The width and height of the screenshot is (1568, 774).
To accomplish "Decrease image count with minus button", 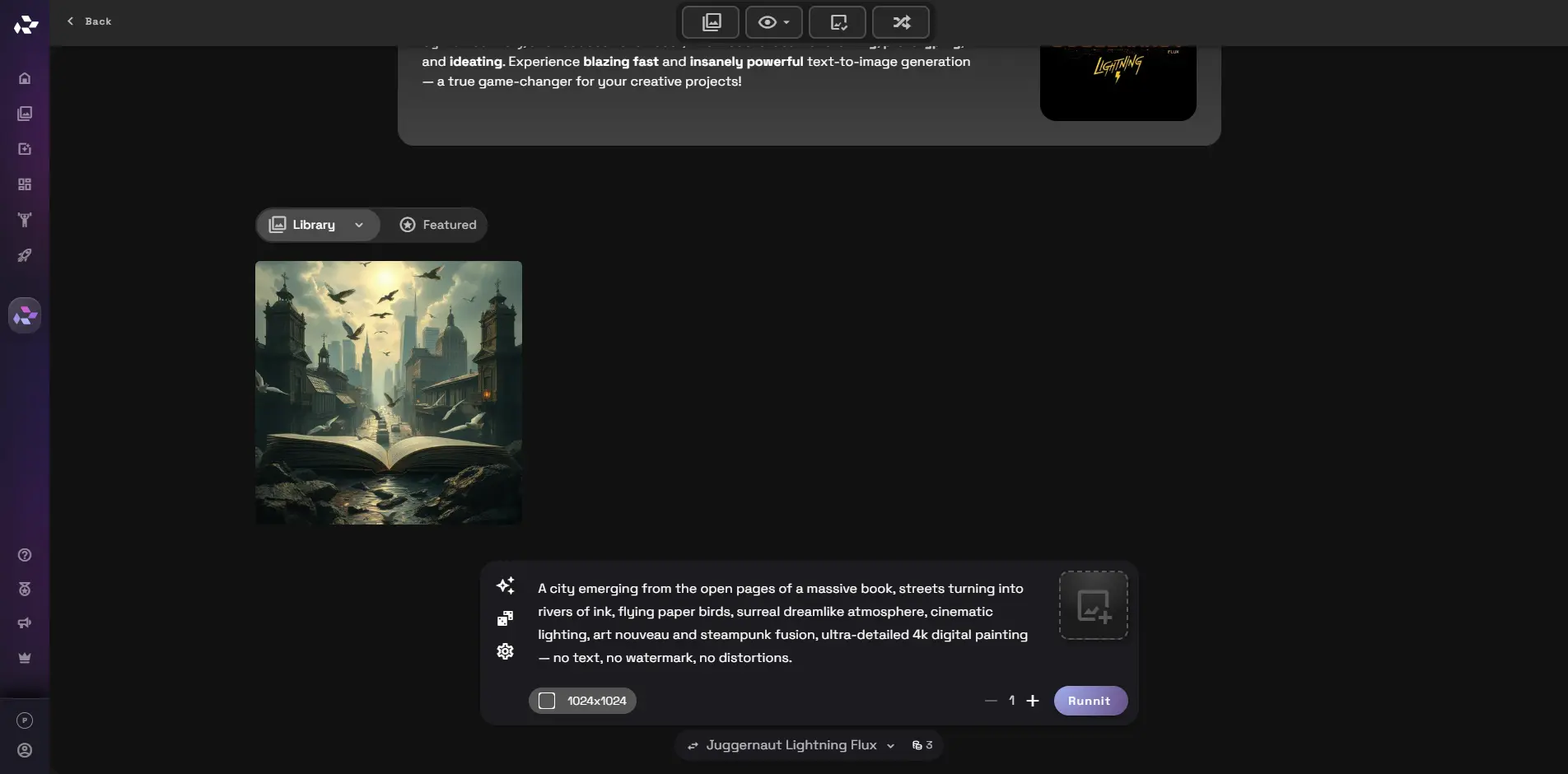I will (x=991, y=701).
